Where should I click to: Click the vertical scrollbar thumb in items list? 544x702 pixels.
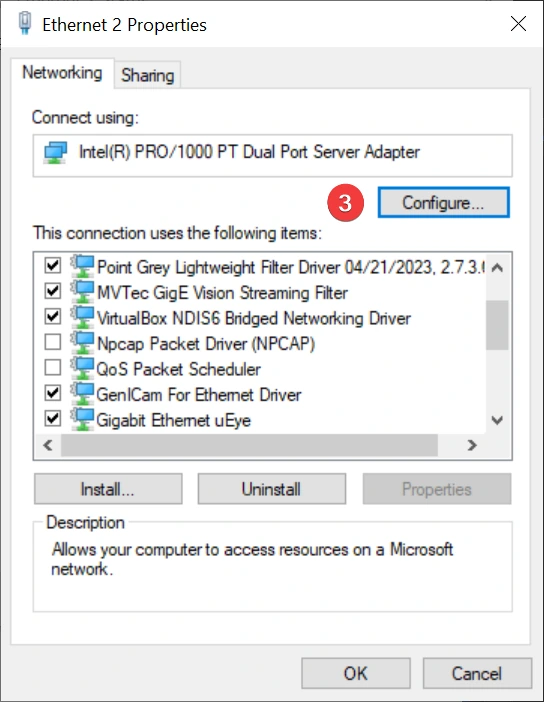coord(497,325)
